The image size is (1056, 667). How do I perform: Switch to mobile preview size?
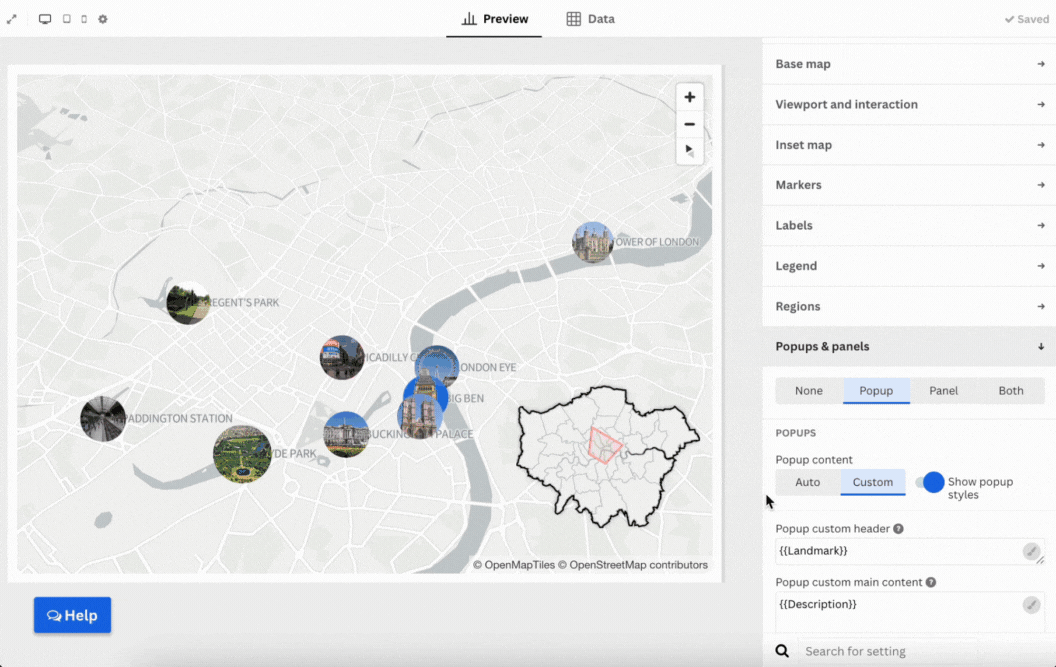84,19
